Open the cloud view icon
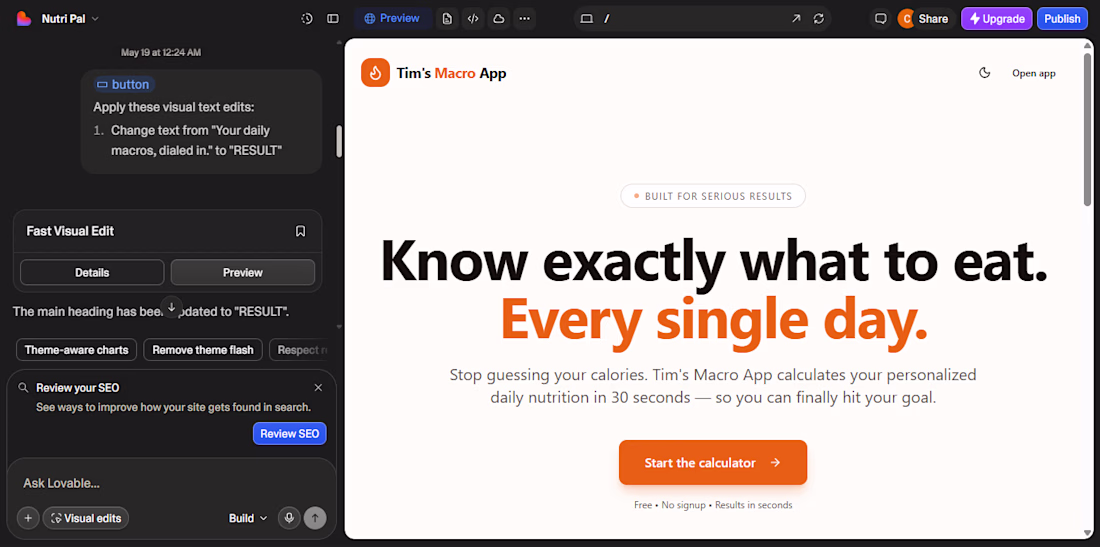Image resolution: width=1100 pixels, height=547 pixels. [x=499, y=19]
